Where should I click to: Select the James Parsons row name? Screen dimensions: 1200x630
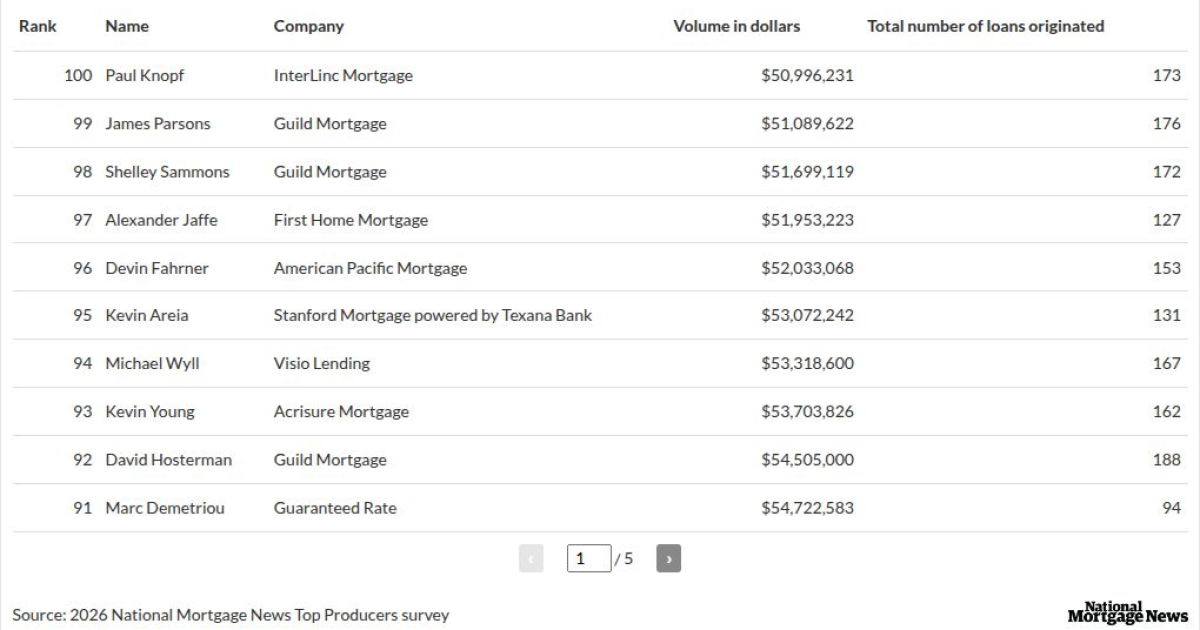(x=158, y=124)
